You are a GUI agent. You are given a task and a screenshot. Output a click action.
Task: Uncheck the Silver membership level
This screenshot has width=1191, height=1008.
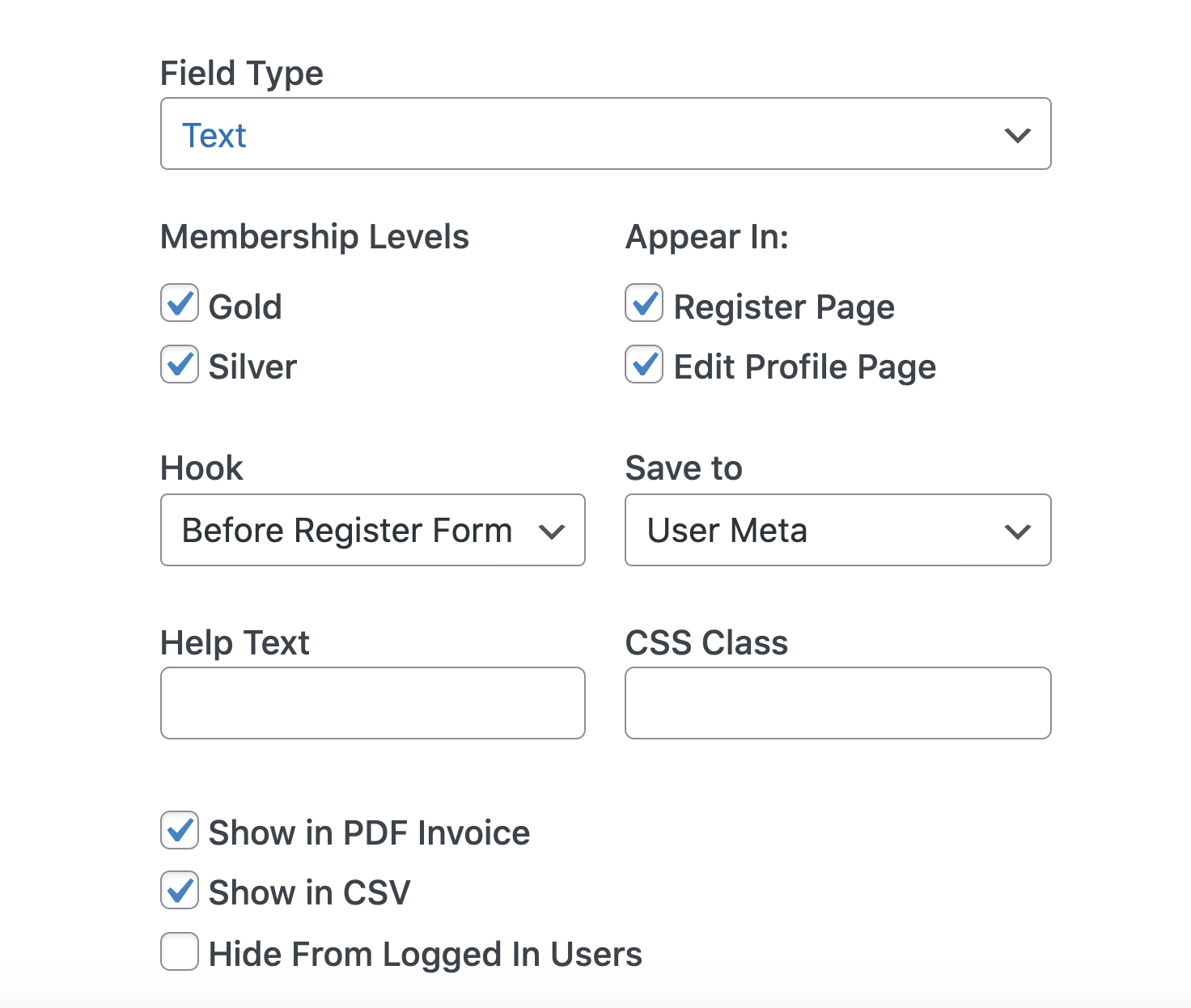pyautogui.click(x=179, y=366)
